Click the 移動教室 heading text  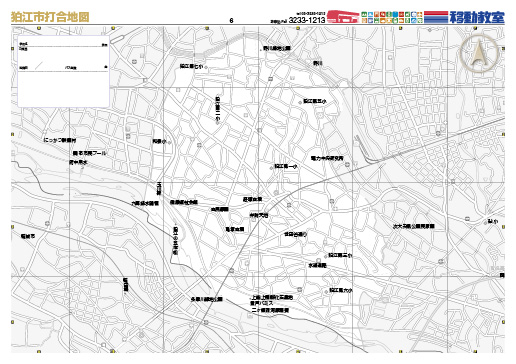477,17
